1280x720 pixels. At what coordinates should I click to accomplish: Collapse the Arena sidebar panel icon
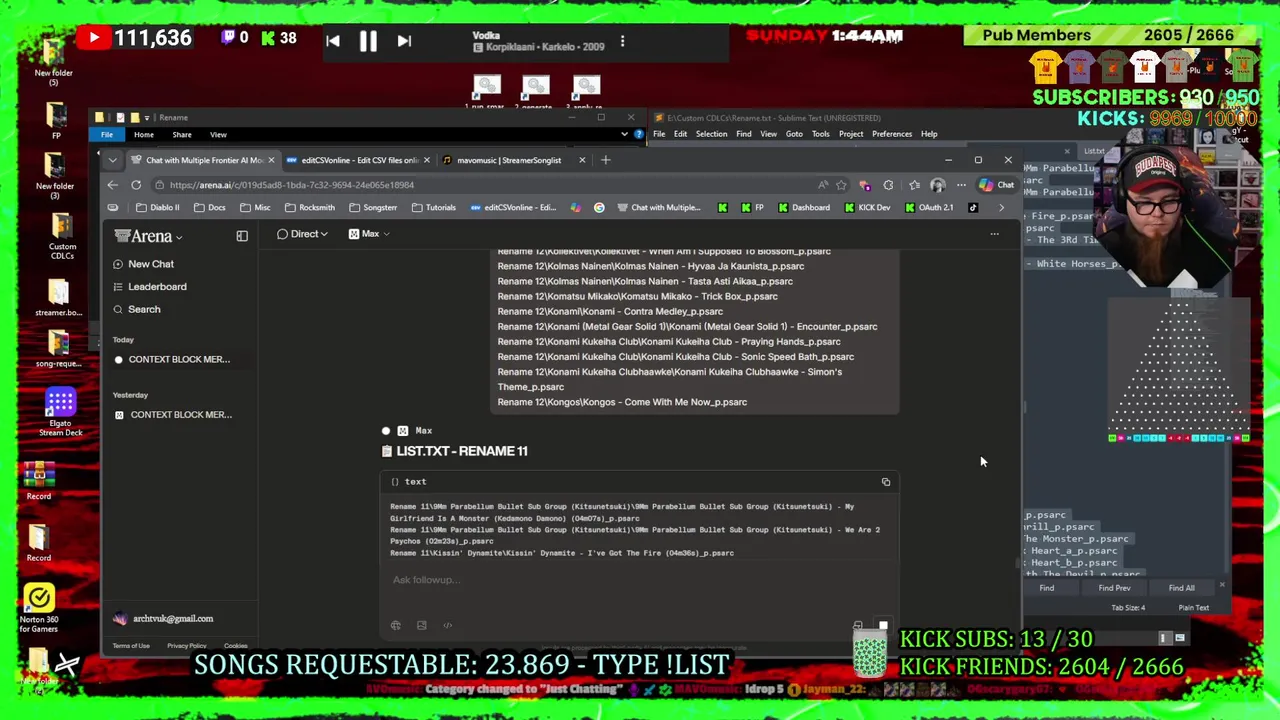pos(242,236)
